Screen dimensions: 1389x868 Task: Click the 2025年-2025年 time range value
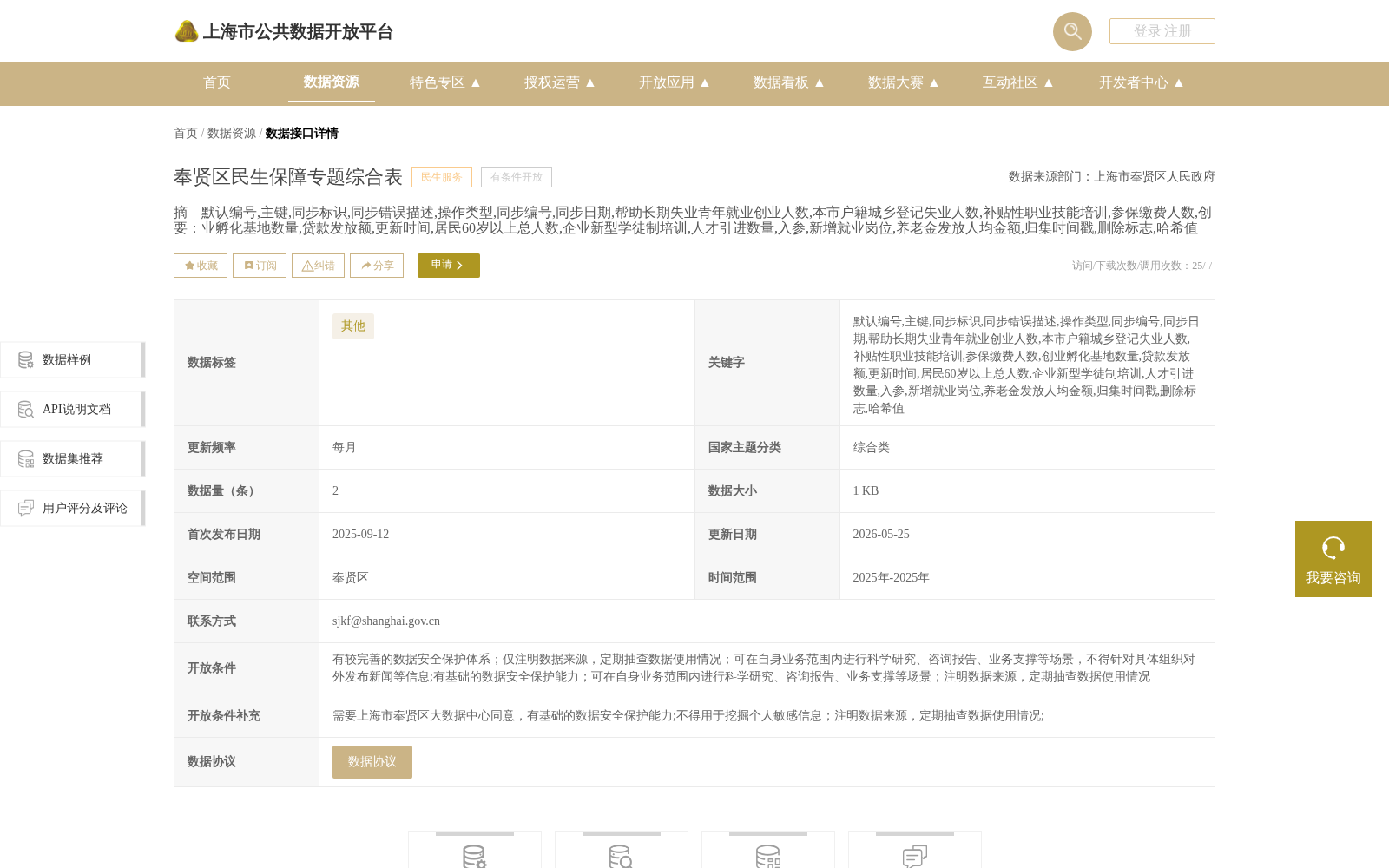coord(891,578)
